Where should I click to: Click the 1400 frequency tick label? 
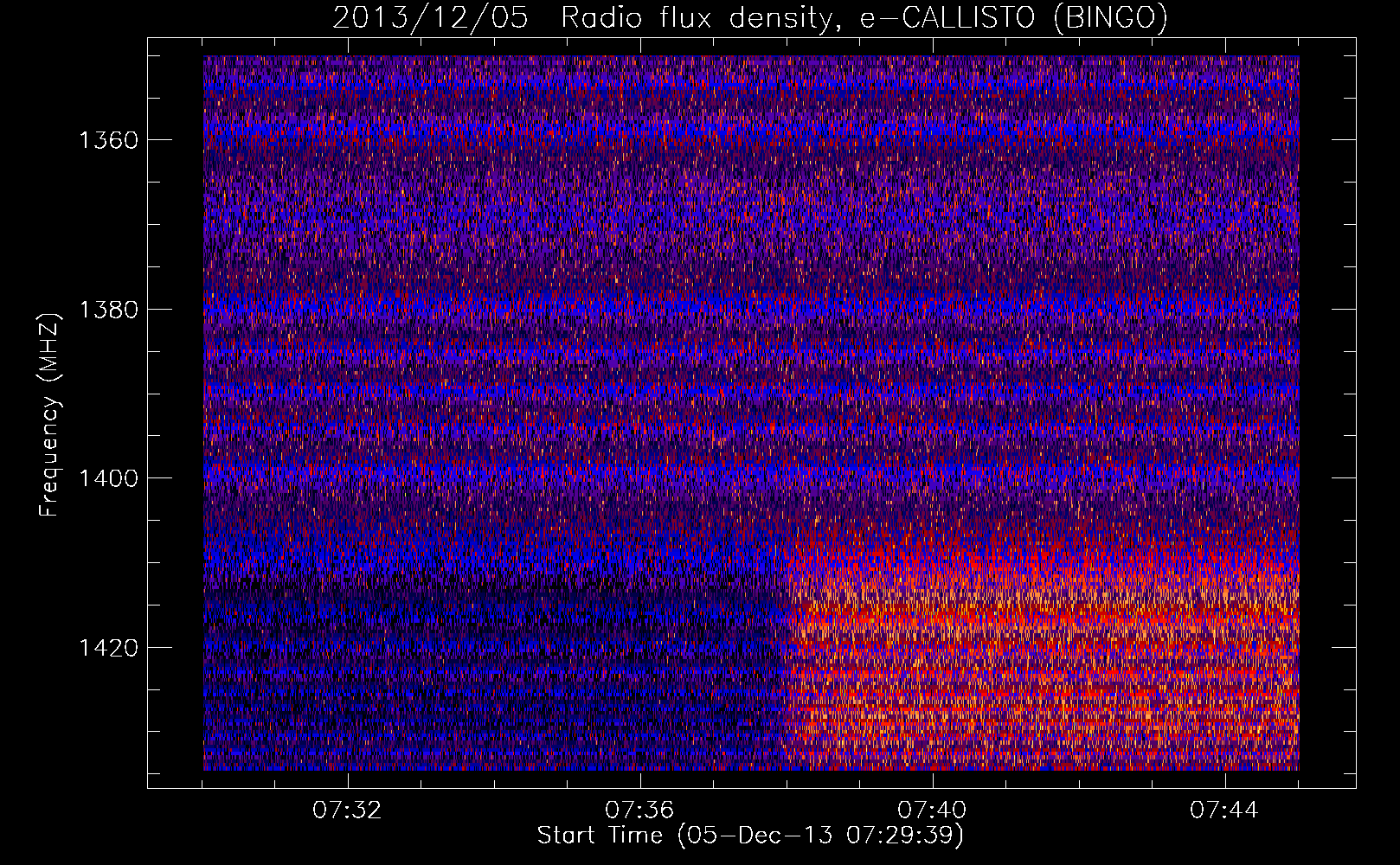(109, 478)
